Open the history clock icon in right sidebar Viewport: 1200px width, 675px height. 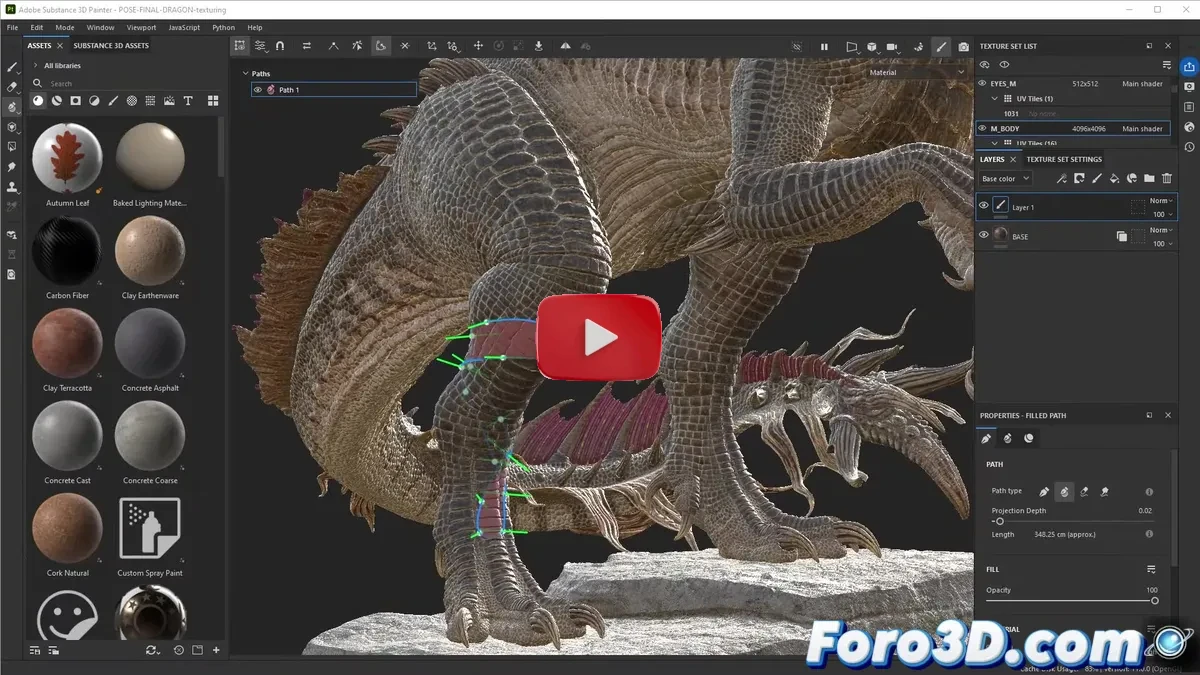(1189, 147)
